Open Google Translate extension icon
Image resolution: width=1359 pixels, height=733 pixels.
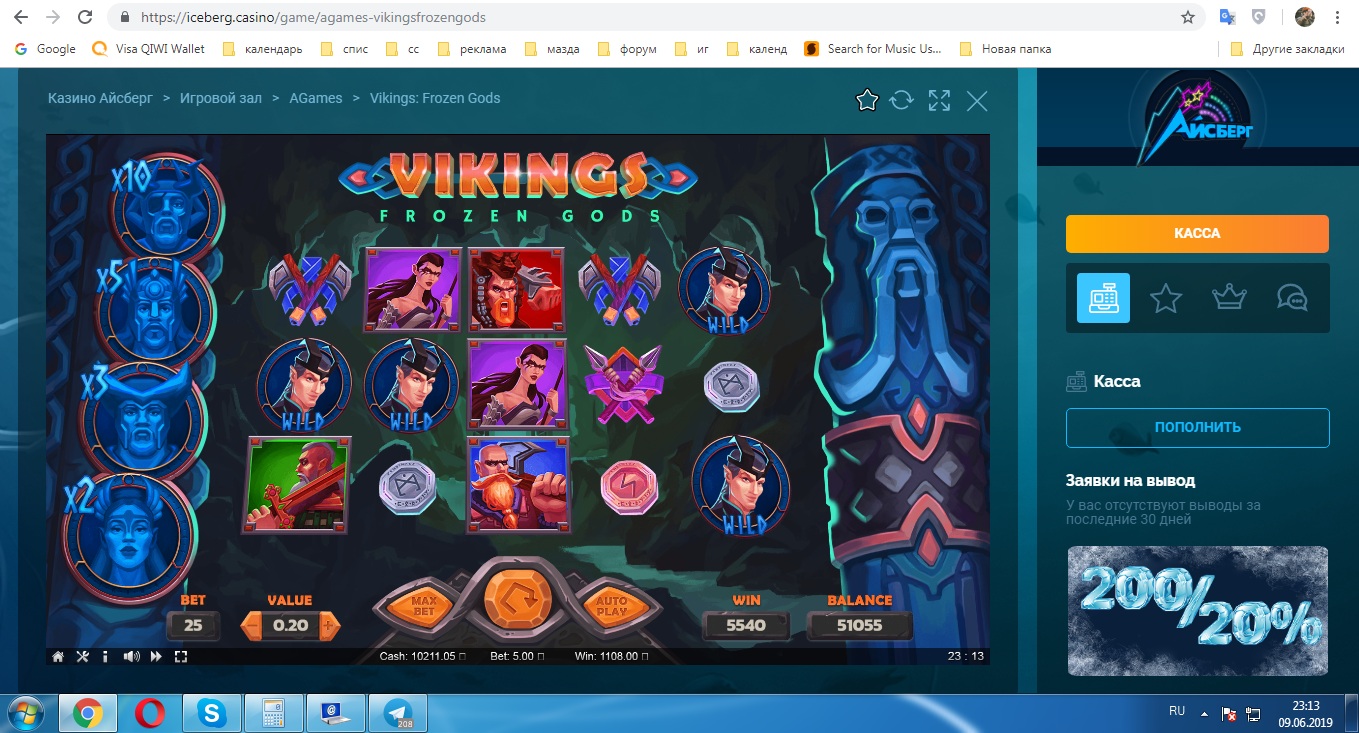tap(1228, 17)
